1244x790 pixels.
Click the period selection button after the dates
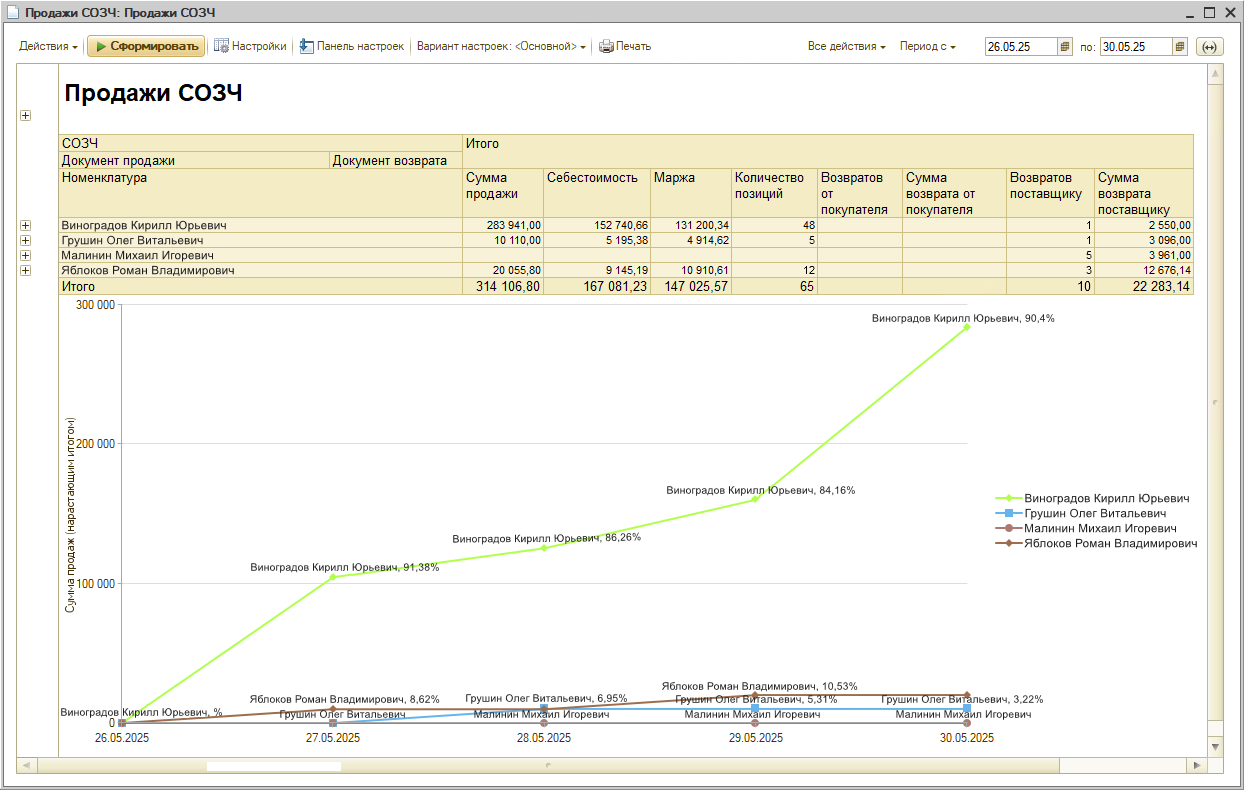point(1209,47)
